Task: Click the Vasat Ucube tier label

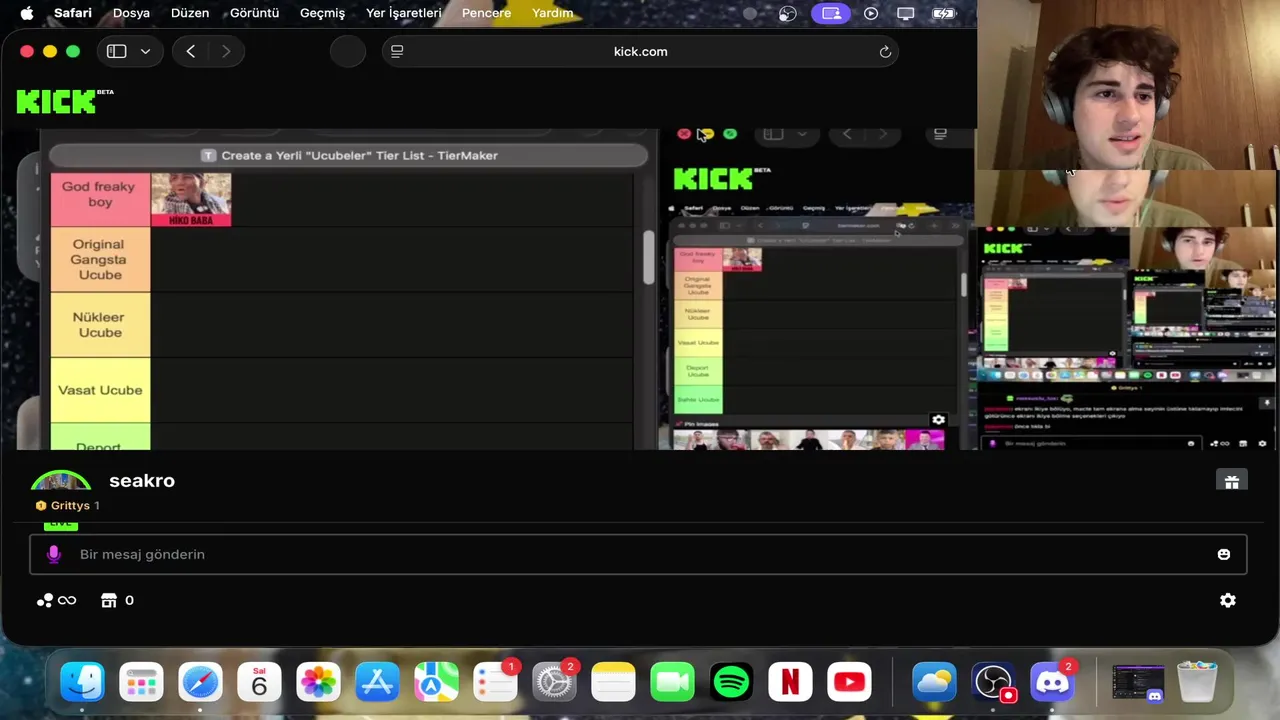Action: [x=100, y=390]
